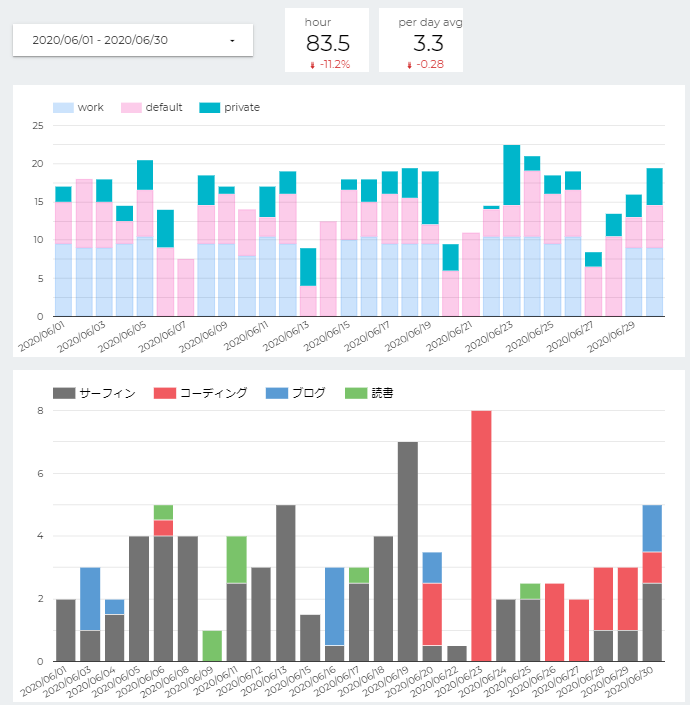The image size is (690, 705).
Task: Click the ブログ legend label
Action: pos(309,393)
